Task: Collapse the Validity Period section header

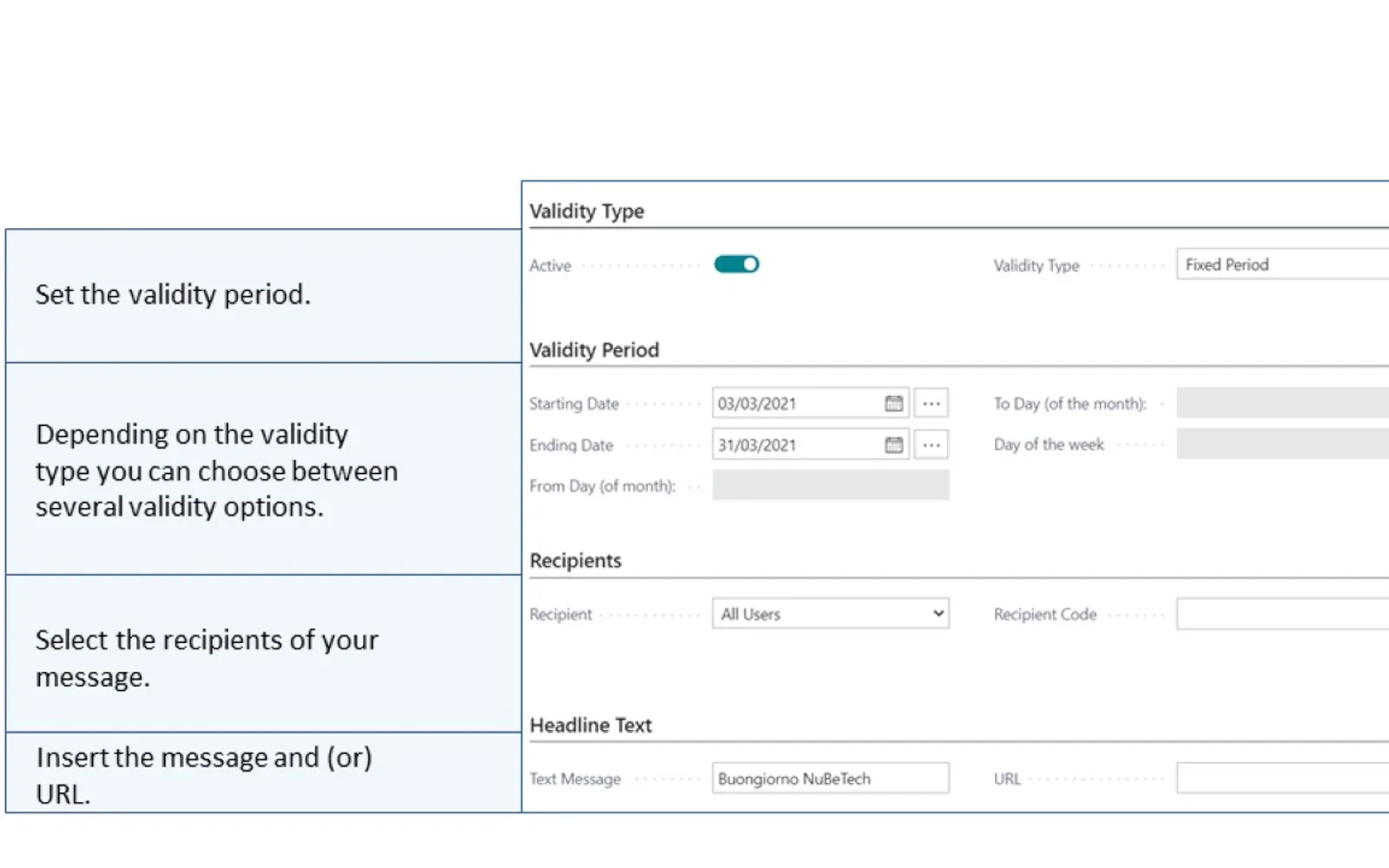Action: tap(595, 350)
